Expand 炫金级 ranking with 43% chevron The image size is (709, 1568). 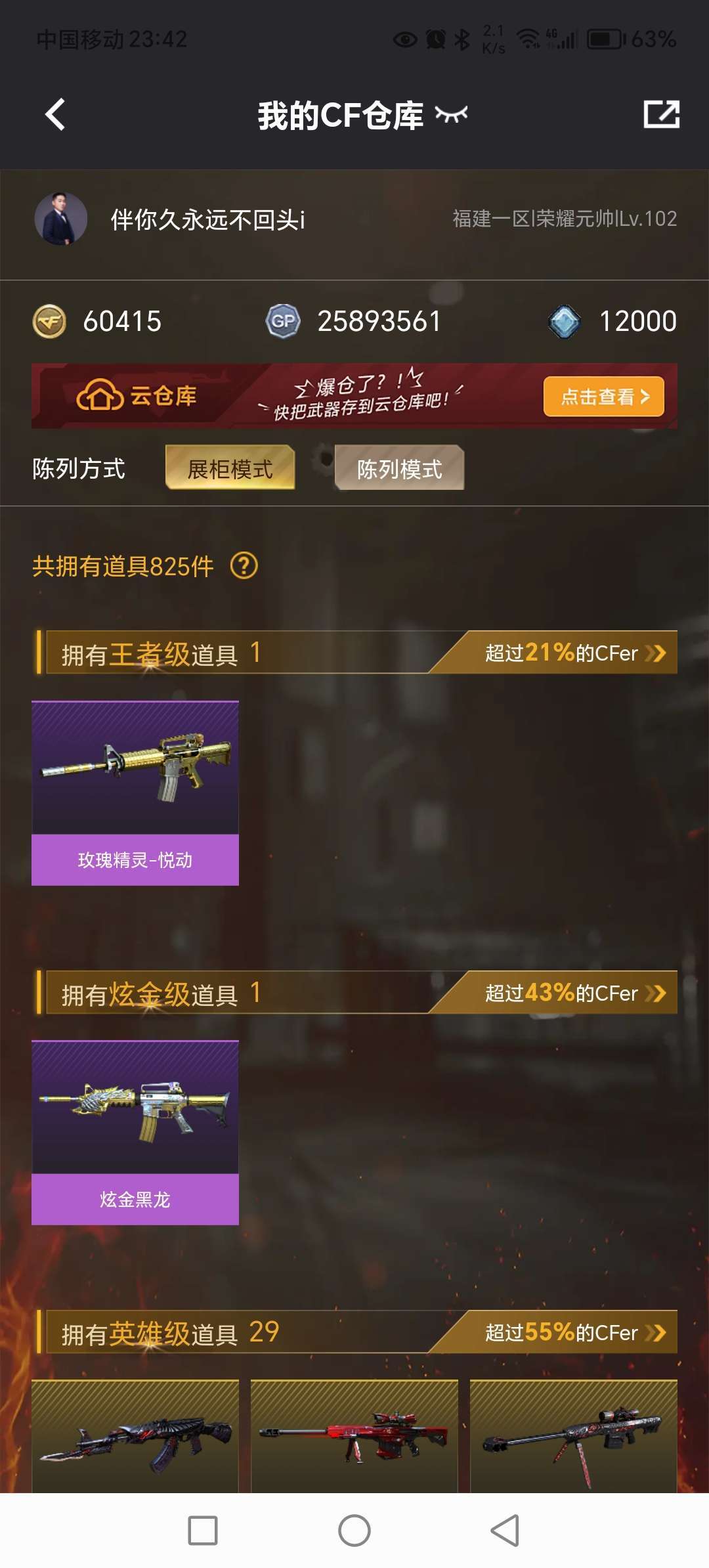(x=655, y=993)
